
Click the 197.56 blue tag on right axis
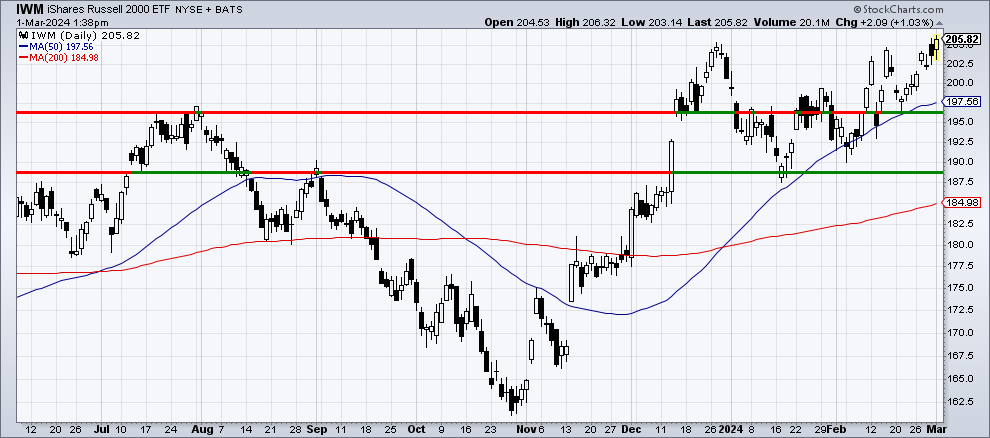tap(959, 101)
